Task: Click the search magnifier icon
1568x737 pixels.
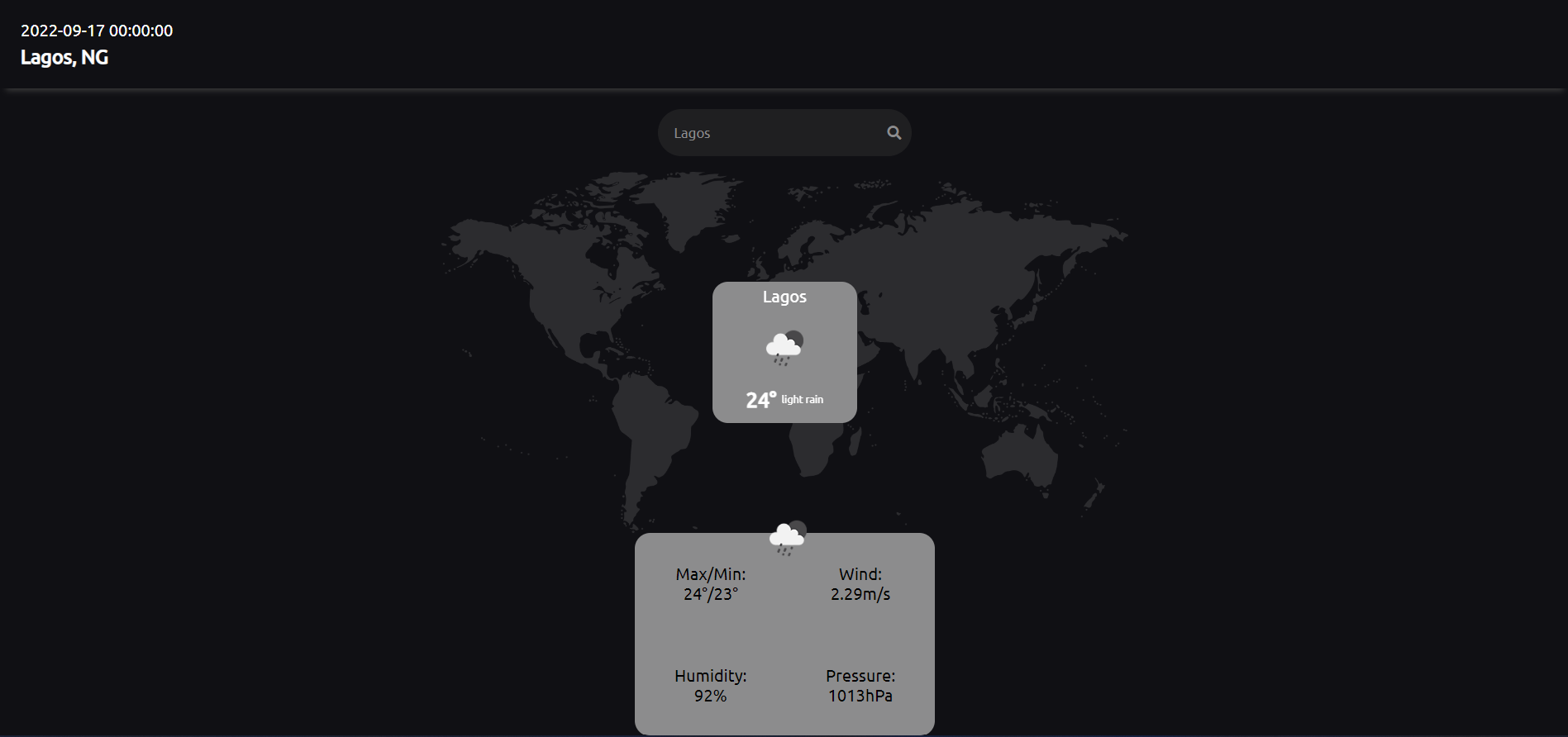Action: tap(894, 132)
